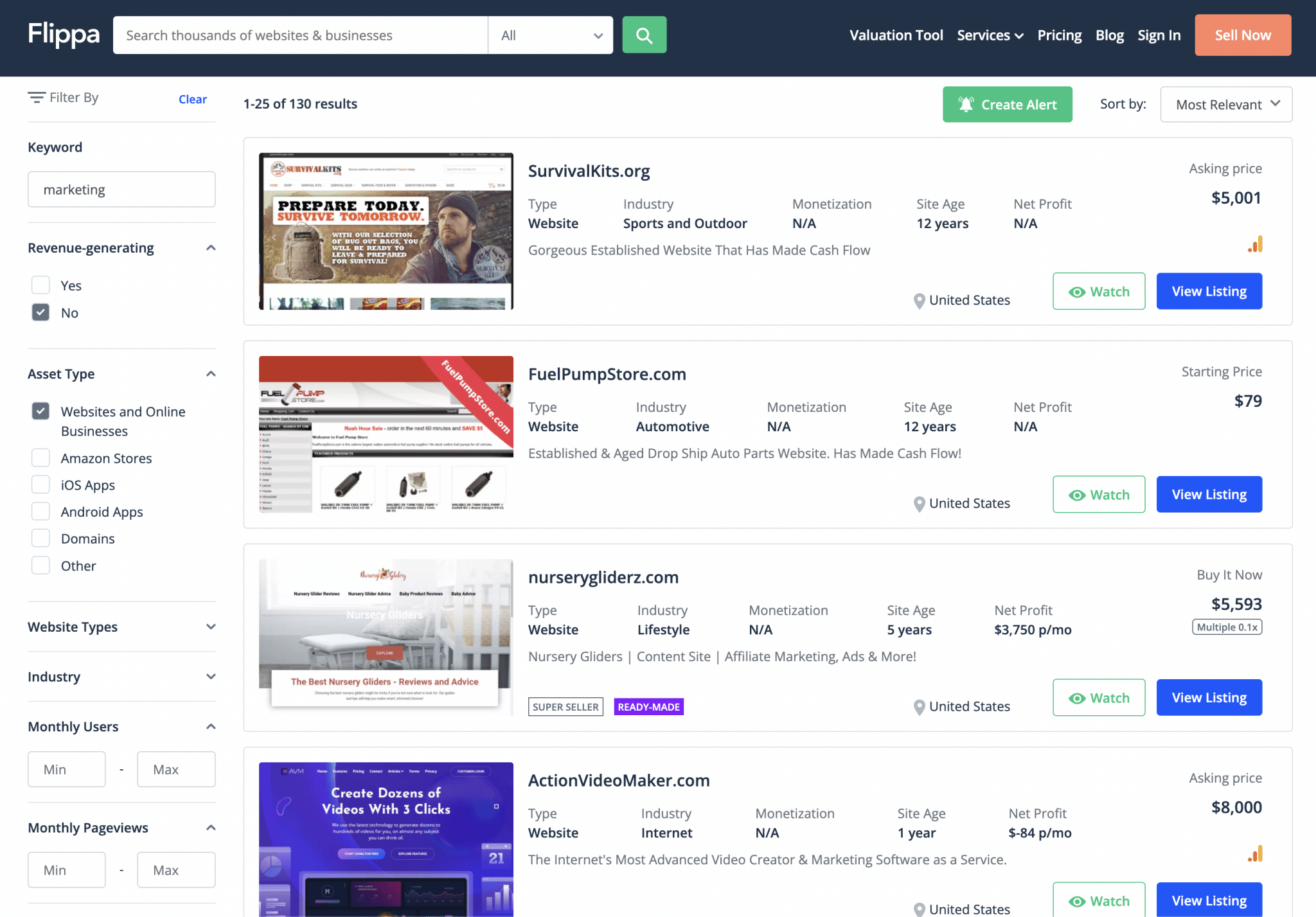Click the green search magnifier button

[644, 35]
